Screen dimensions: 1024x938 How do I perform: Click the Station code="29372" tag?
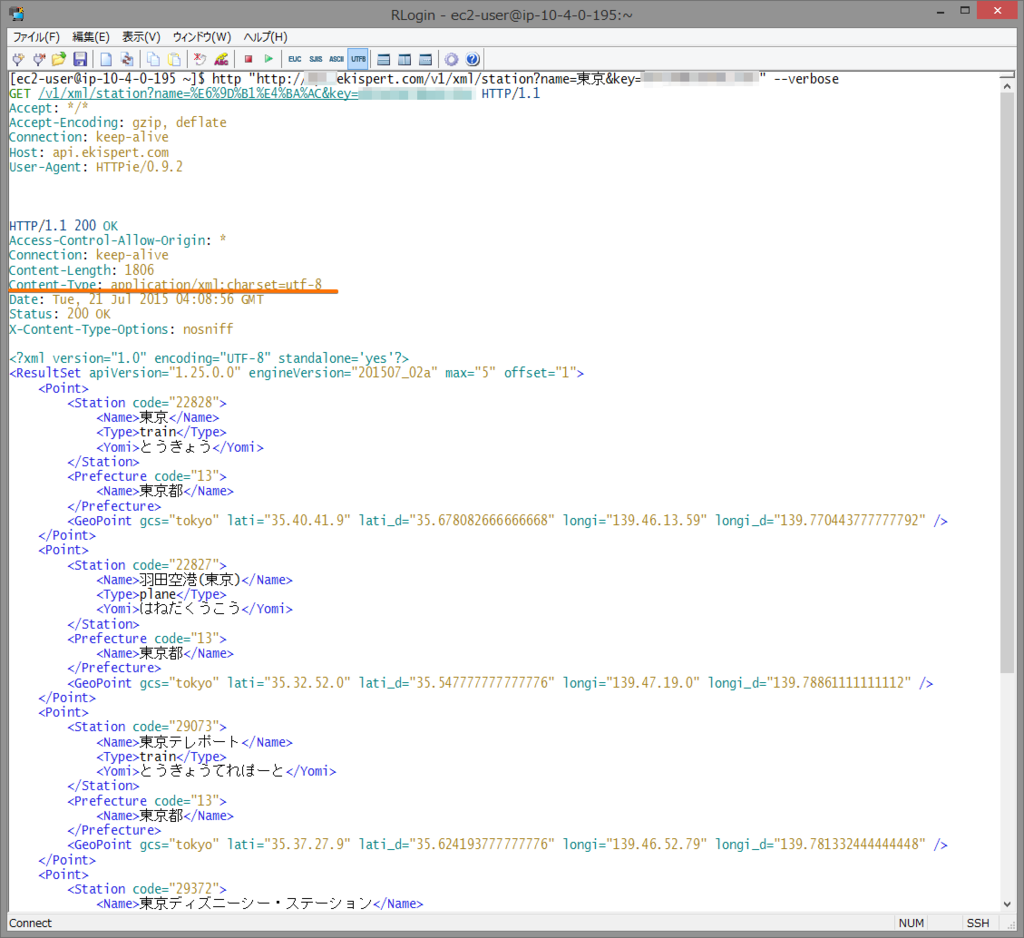147,889
